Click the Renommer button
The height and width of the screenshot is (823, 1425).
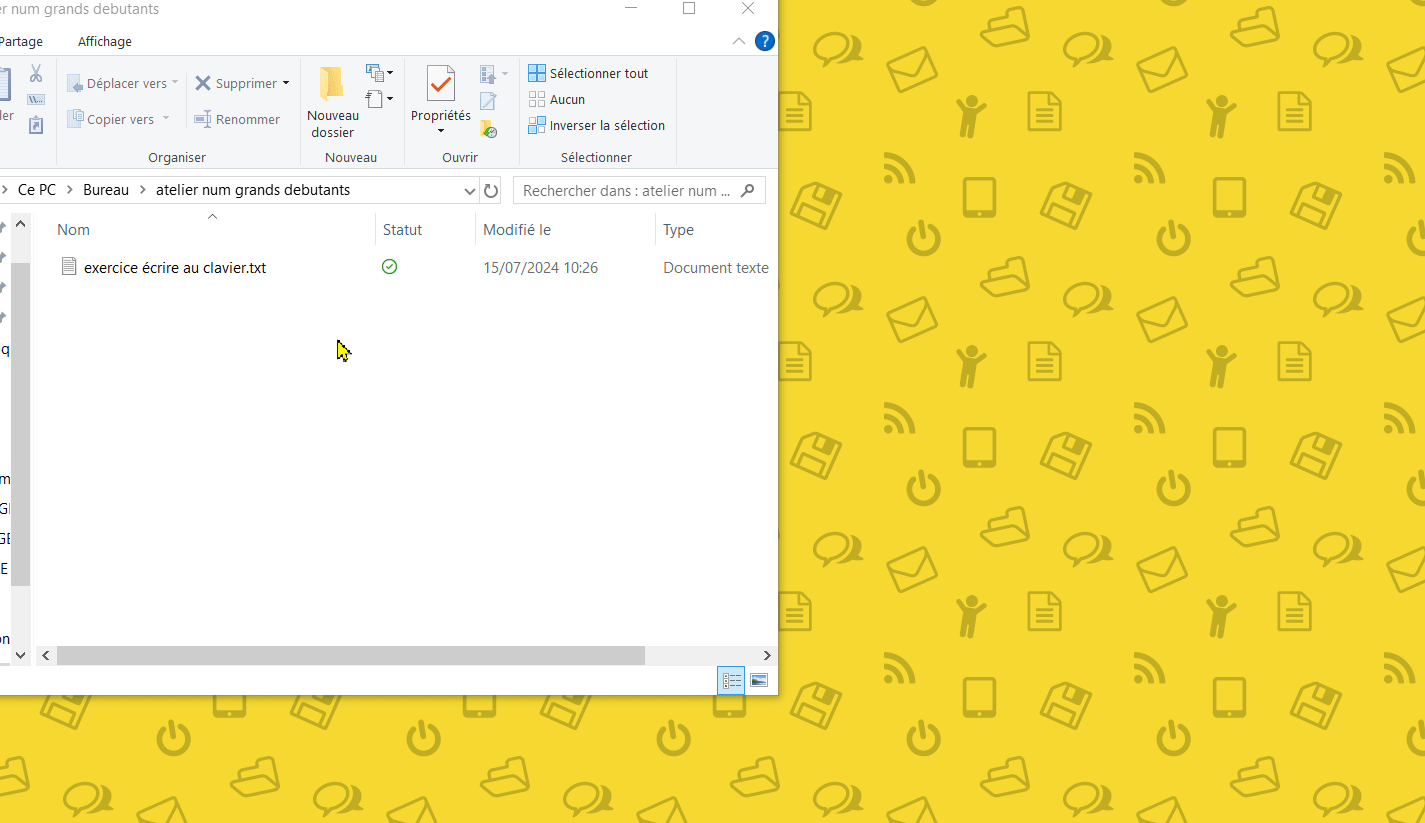click(237, 119)
